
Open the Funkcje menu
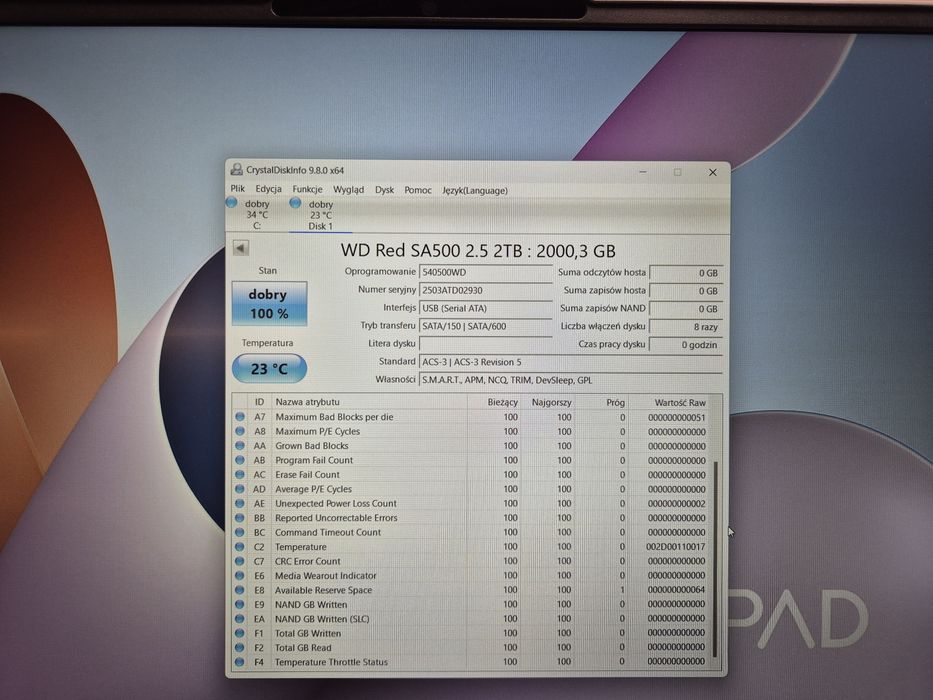307,189
